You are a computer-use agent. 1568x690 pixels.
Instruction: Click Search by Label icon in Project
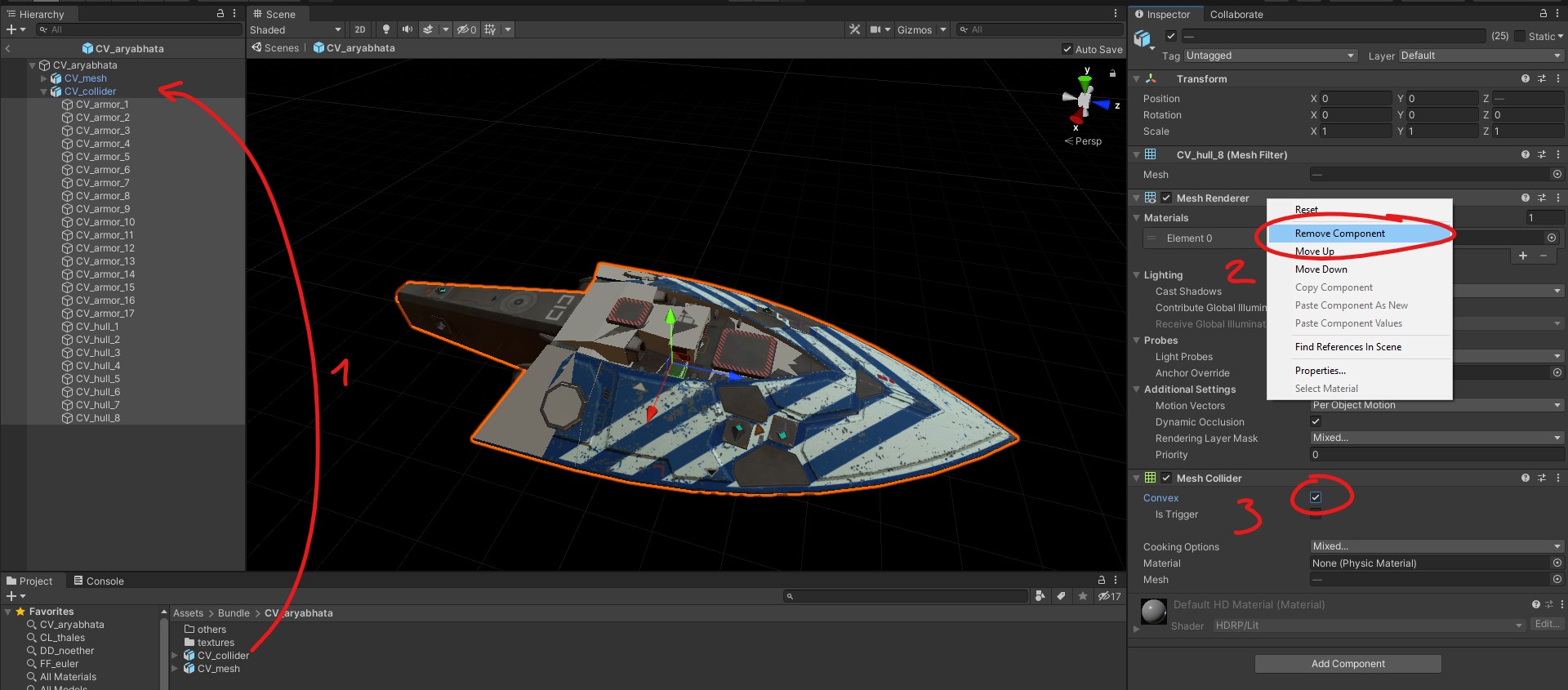pyautogui.click(x=1061, y=596)
